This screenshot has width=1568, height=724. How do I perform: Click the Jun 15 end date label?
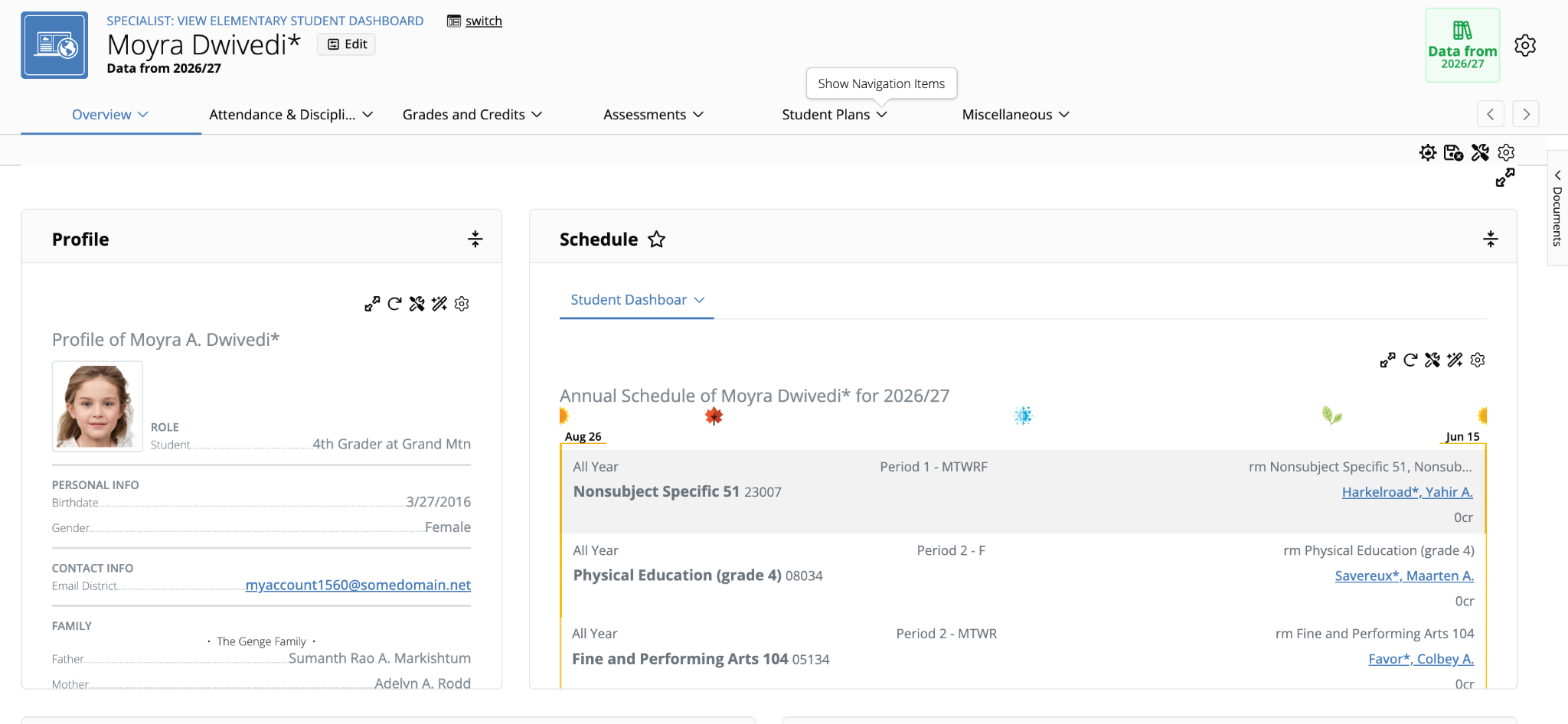pos(1462,436)
